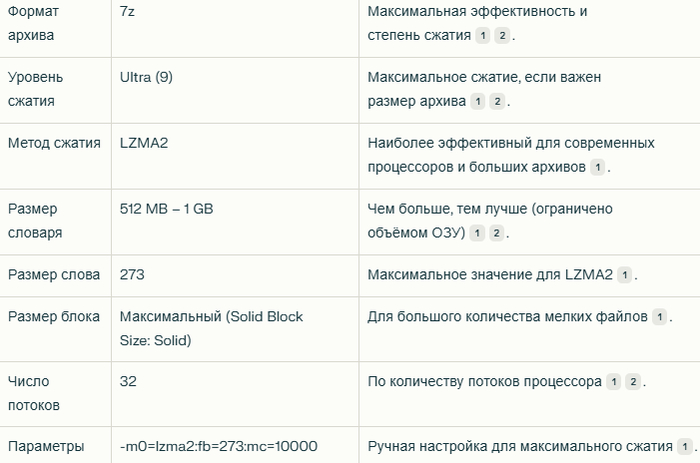Click the '273' word size value

pos(133,274)
